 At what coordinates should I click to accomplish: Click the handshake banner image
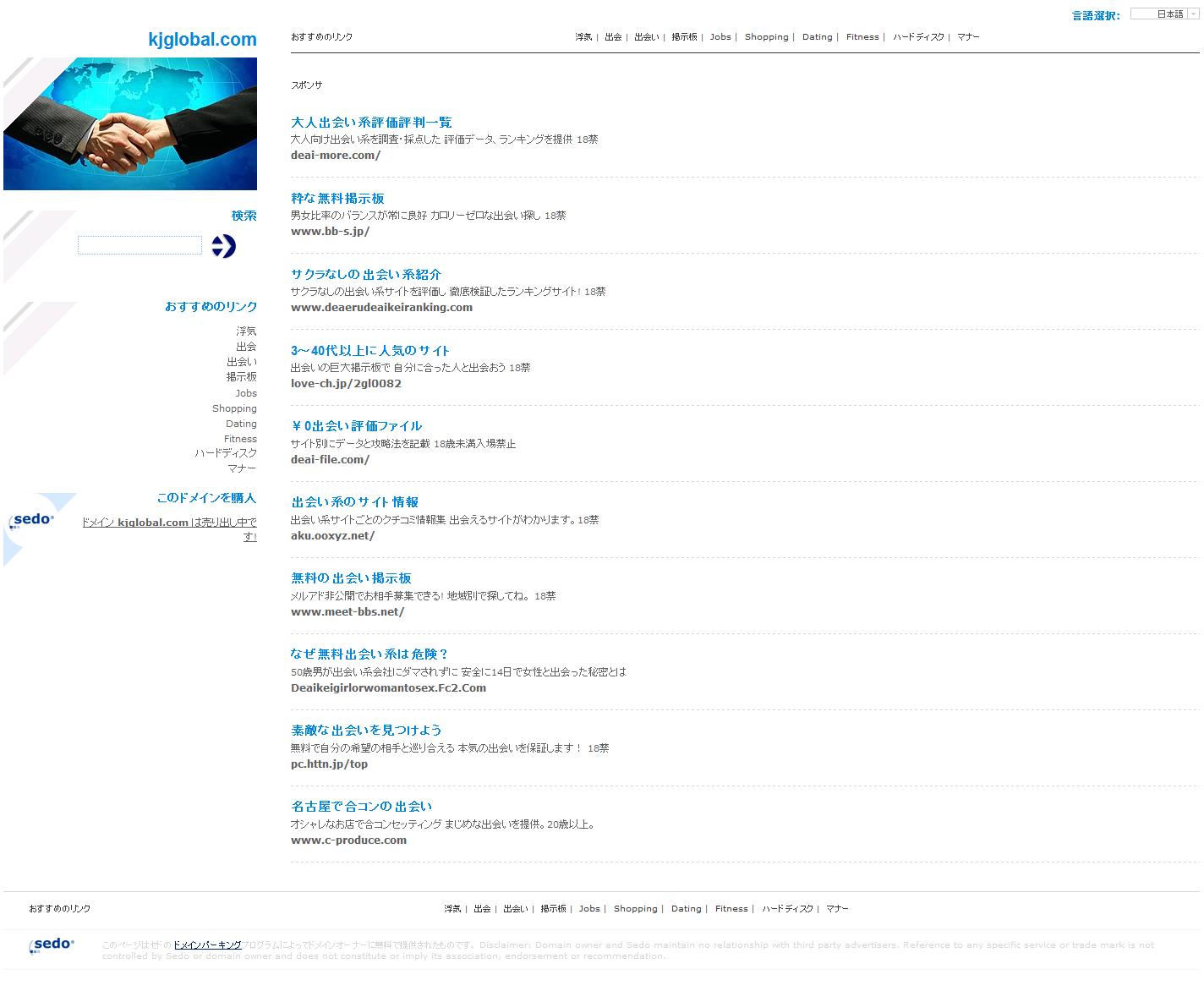pyautogui.click(x=130, y=123)
